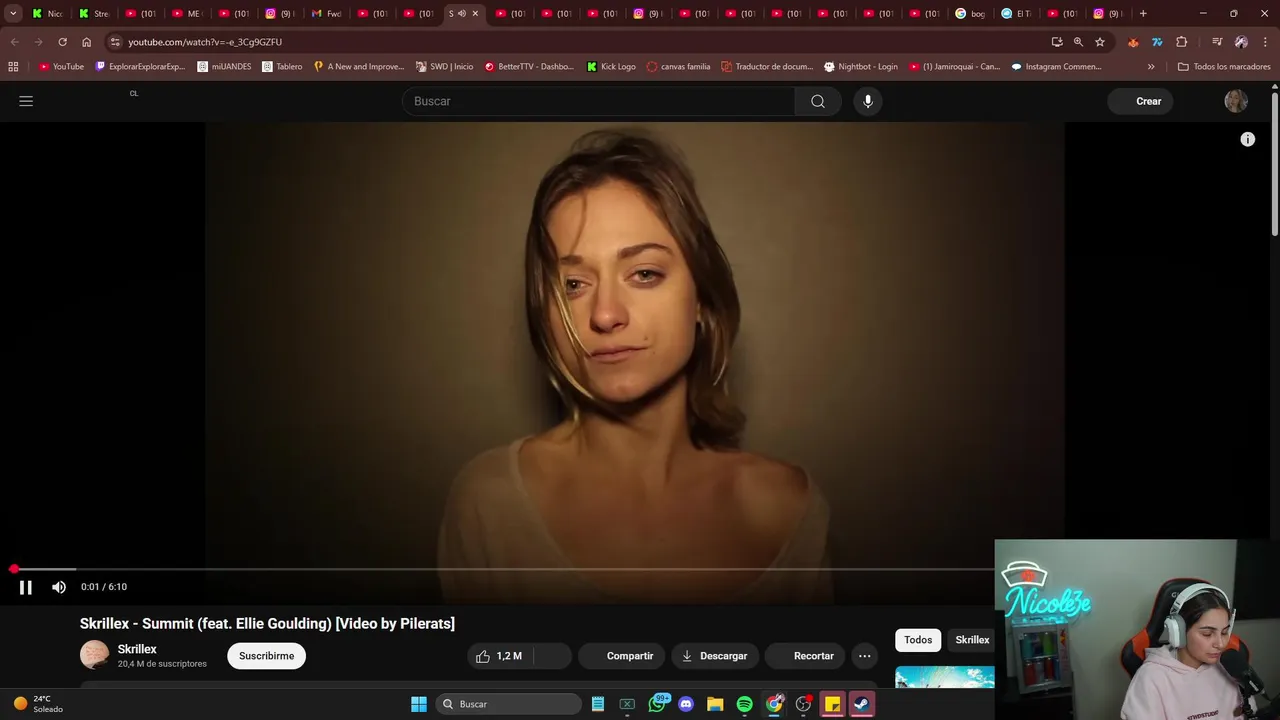Expand hidden bookmarks chevron
Screen dimensions: 1280x720
pyautogui.click(x=1151, y=67)
